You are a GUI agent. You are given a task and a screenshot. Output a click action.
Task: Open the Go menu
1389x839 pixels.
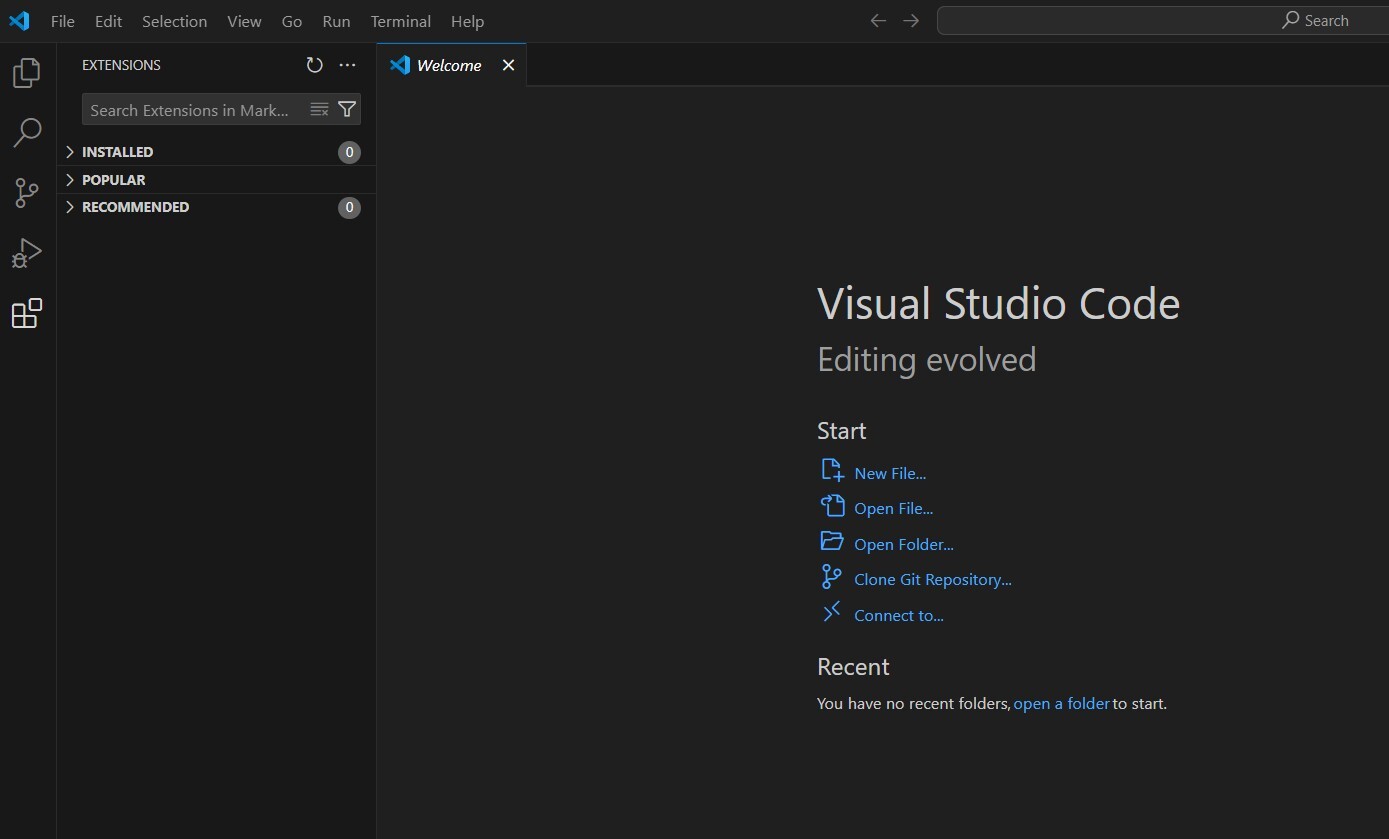(x=292, y=21)
